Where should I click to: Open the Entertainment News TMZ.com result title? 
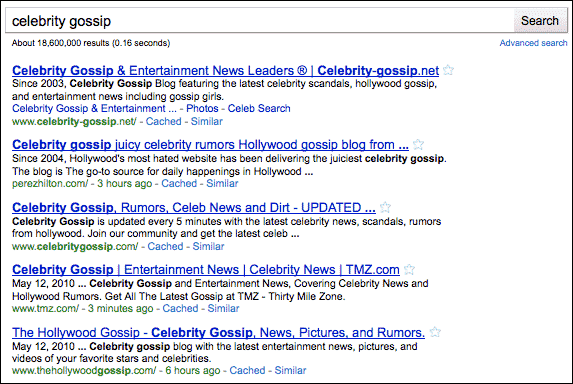tap(206, 270)
